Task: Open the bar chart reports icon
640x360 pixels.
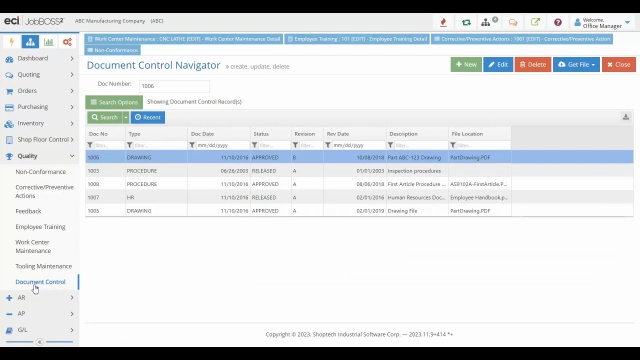Action: click(x=49, y=42)
